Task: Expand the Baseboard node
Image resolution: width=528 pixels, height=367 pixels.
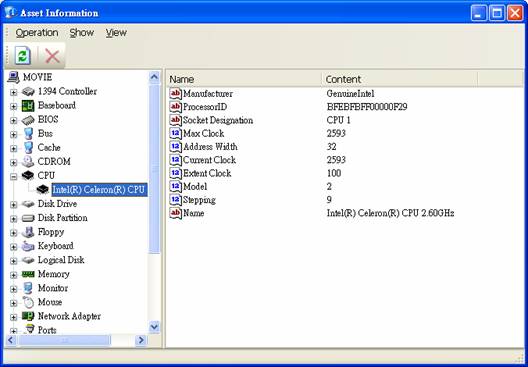Action: [x=13, y=106]
